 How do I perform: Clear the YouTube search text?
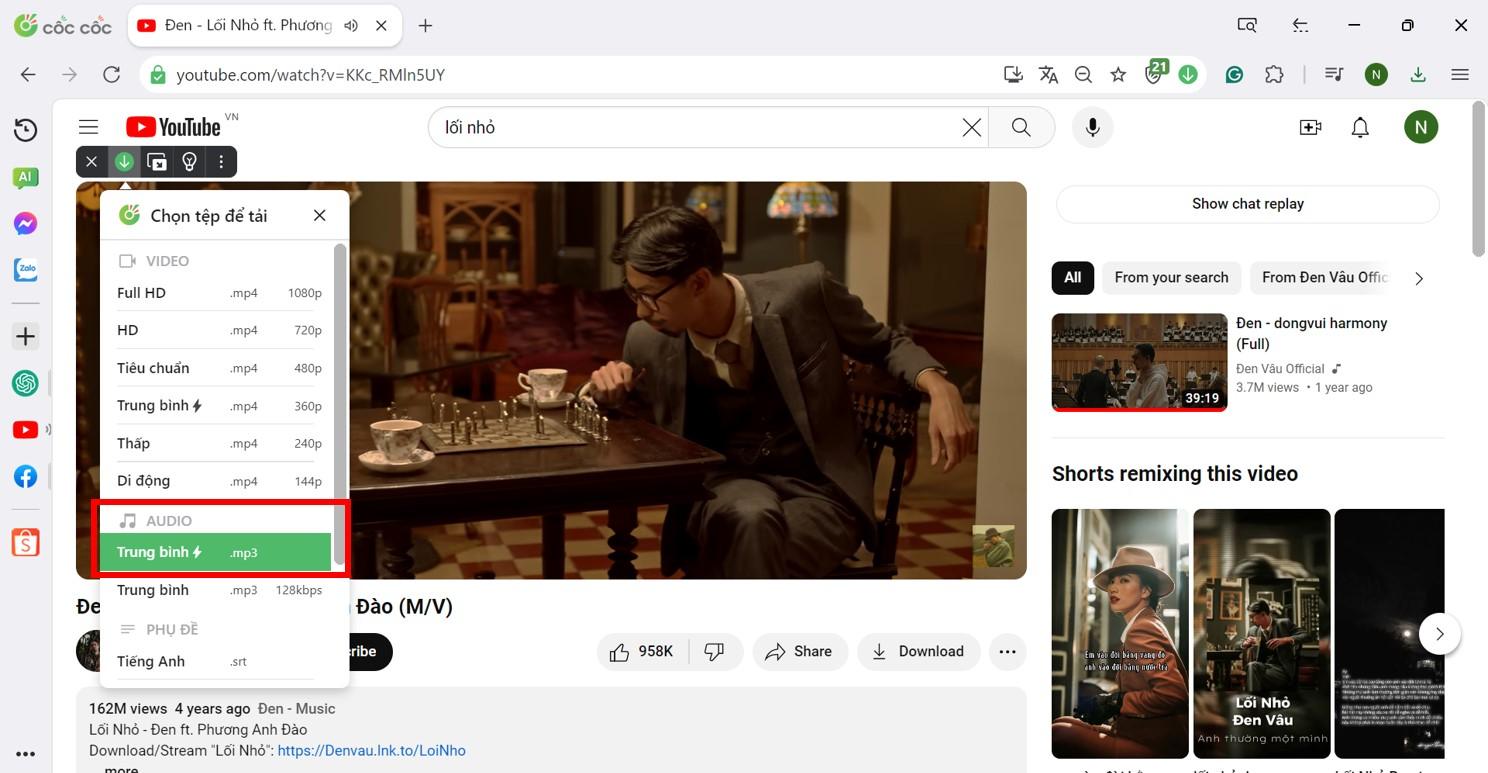point(971,127)
